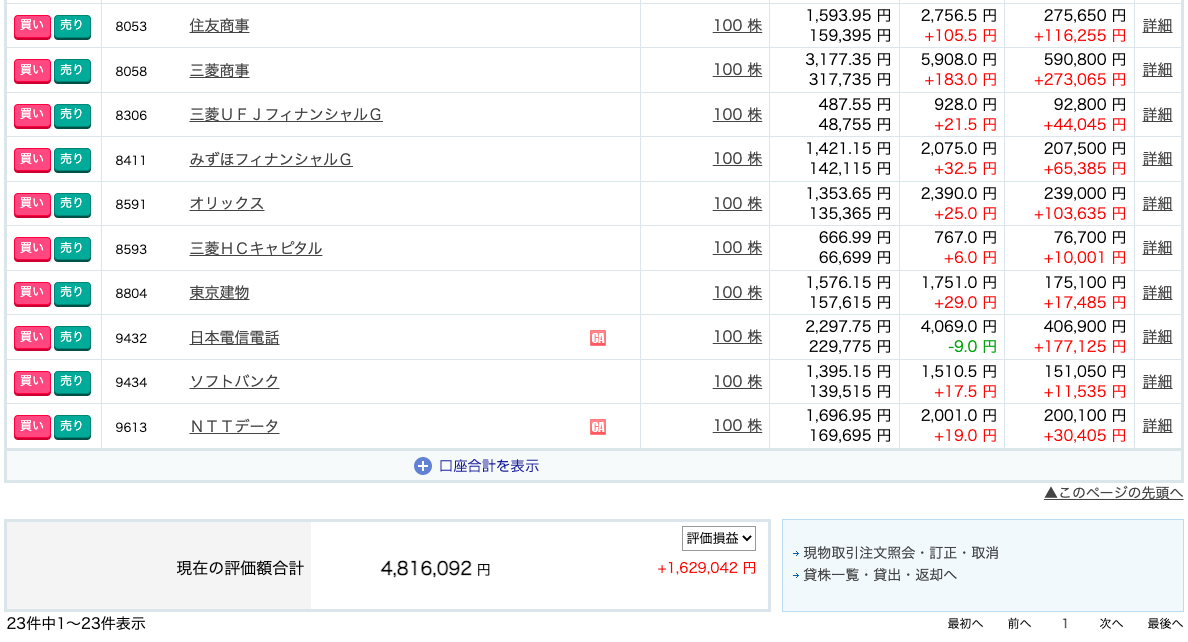The height and width of the screenshot is (642, 1188).
Task: Go to previous page with 前へ
Action: [1019, 624]
